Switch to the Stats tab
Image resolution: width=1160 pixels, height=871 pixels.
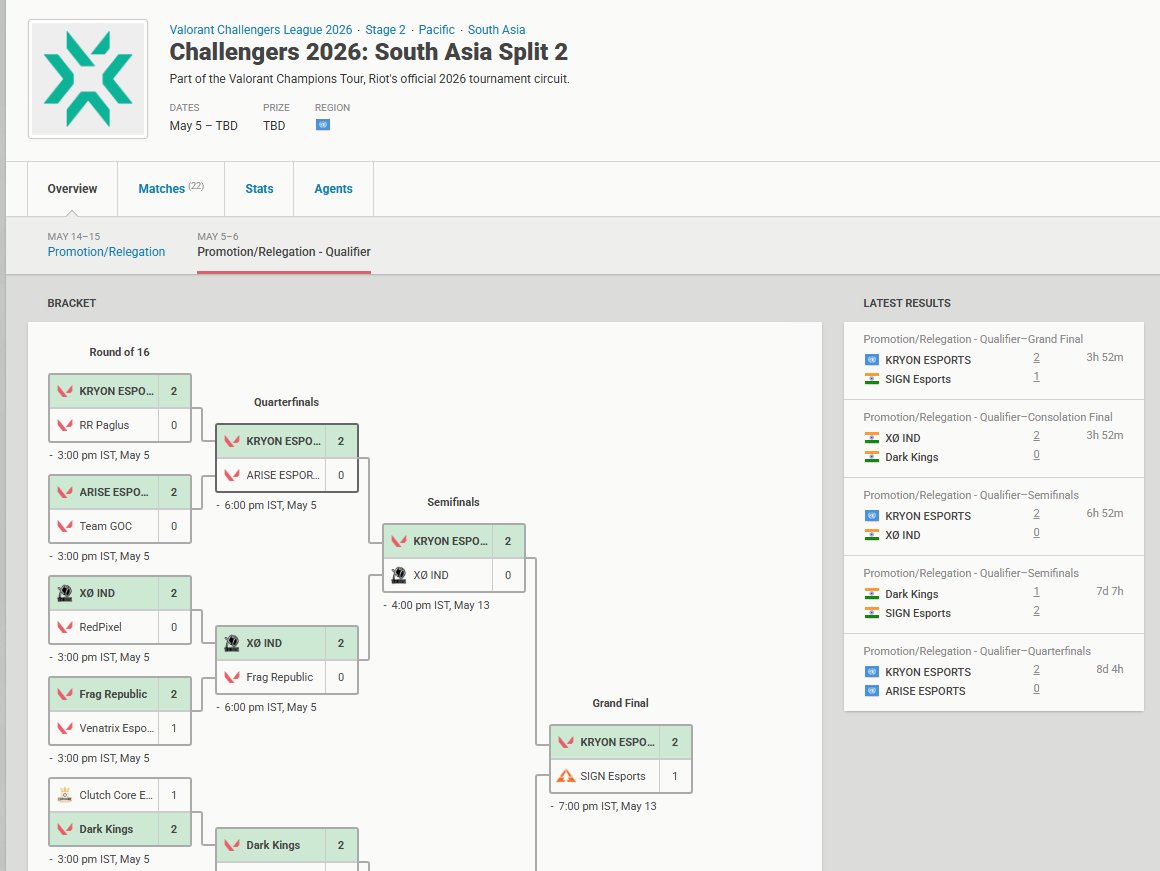[259, 189]
